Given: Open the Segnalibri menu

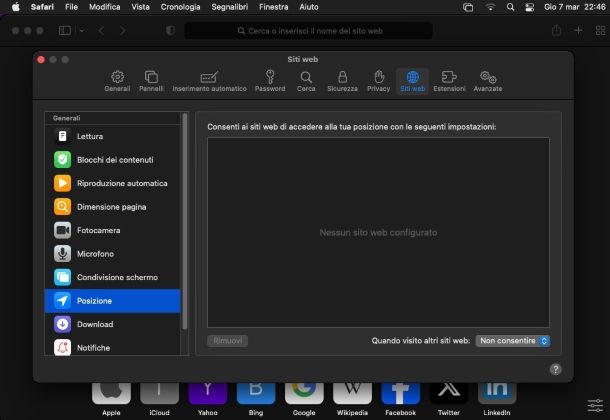Looking at the screenshot, I should click(x=229, y=7).
